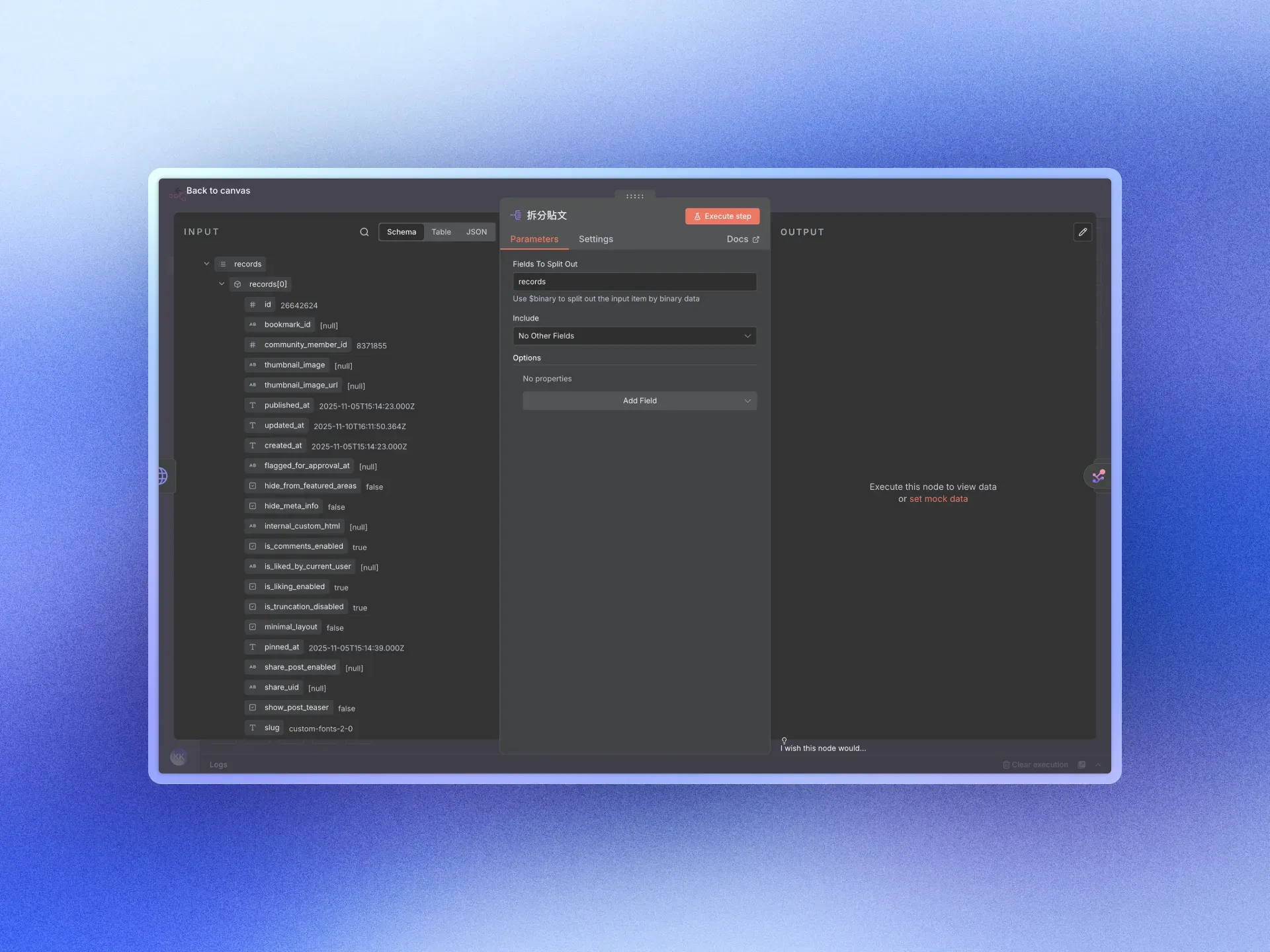Click the panel drag handle at top
The image size is (1270, 952).
point(635,196)
